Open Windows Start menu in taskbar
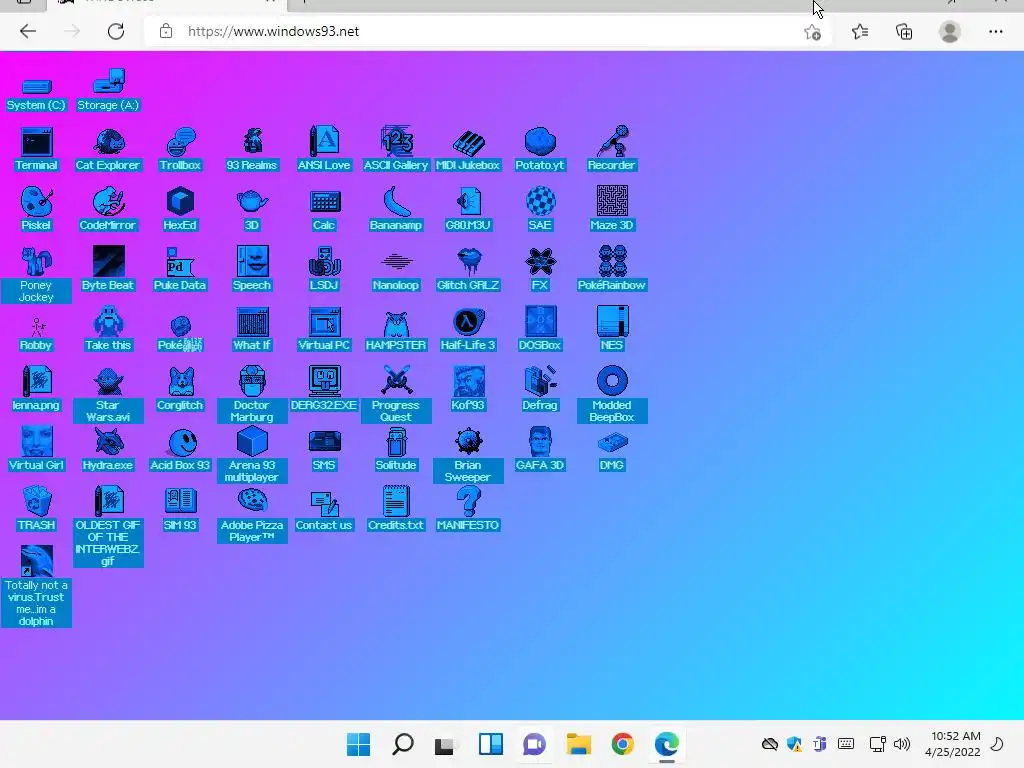 click(x=358, y=744)
